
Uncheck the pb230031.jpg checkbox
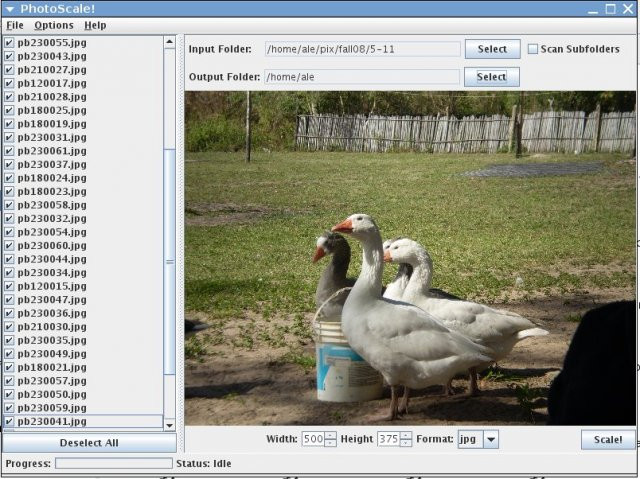coord(9,137)
